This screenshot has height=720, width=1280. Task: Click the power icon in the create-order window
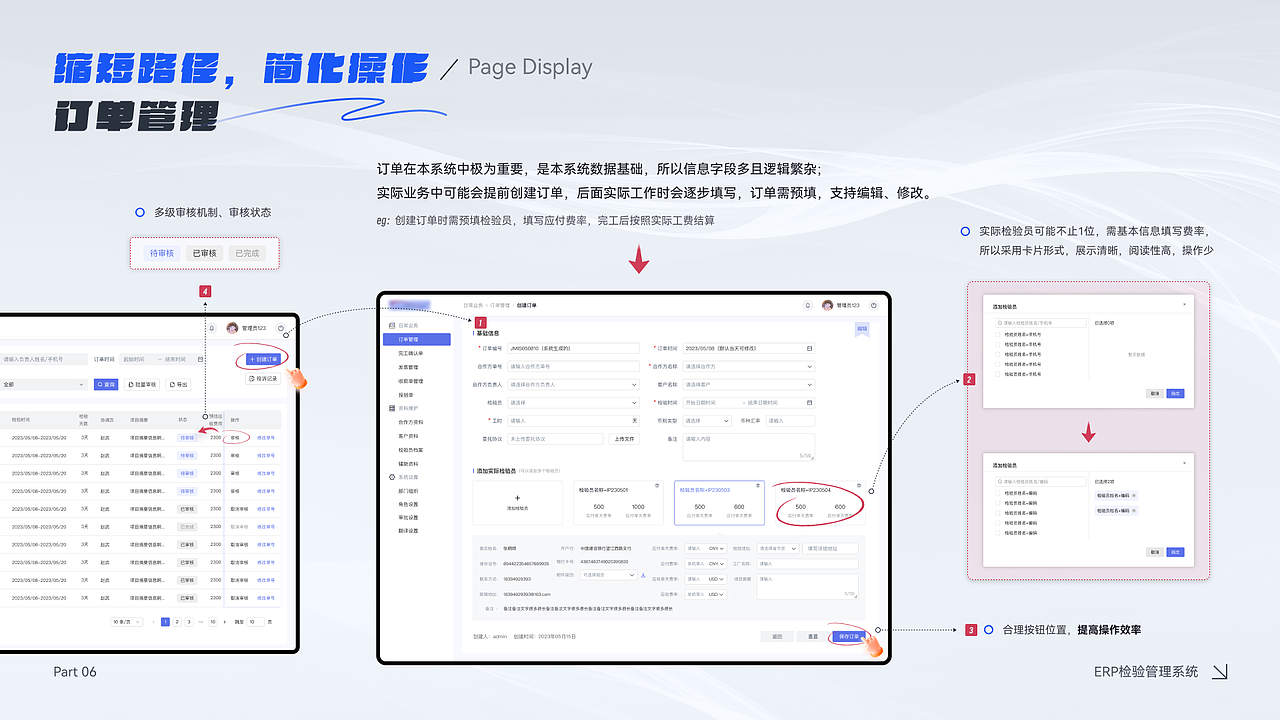[x=874, y=305]
